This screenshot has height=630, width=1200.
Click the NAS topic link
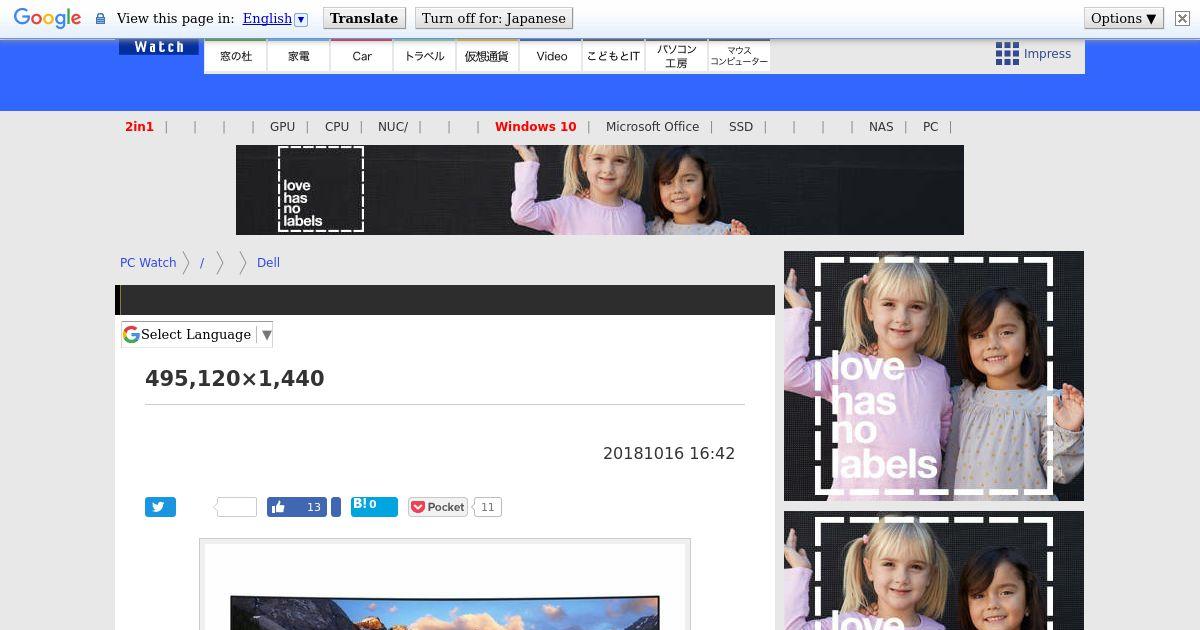[881, 127]
